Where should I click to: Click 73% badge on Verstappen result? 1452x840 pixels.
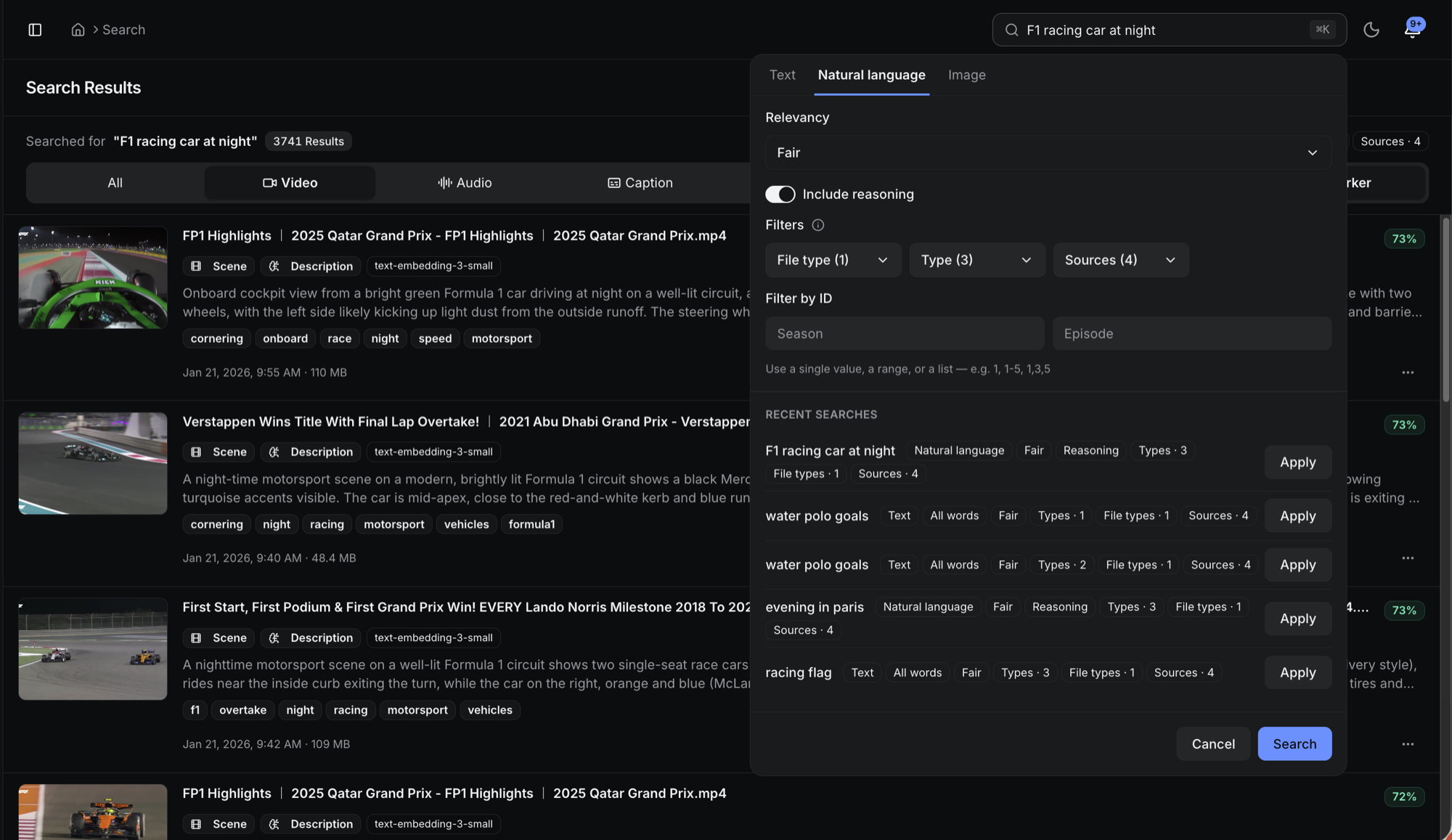pos(1404,425)
